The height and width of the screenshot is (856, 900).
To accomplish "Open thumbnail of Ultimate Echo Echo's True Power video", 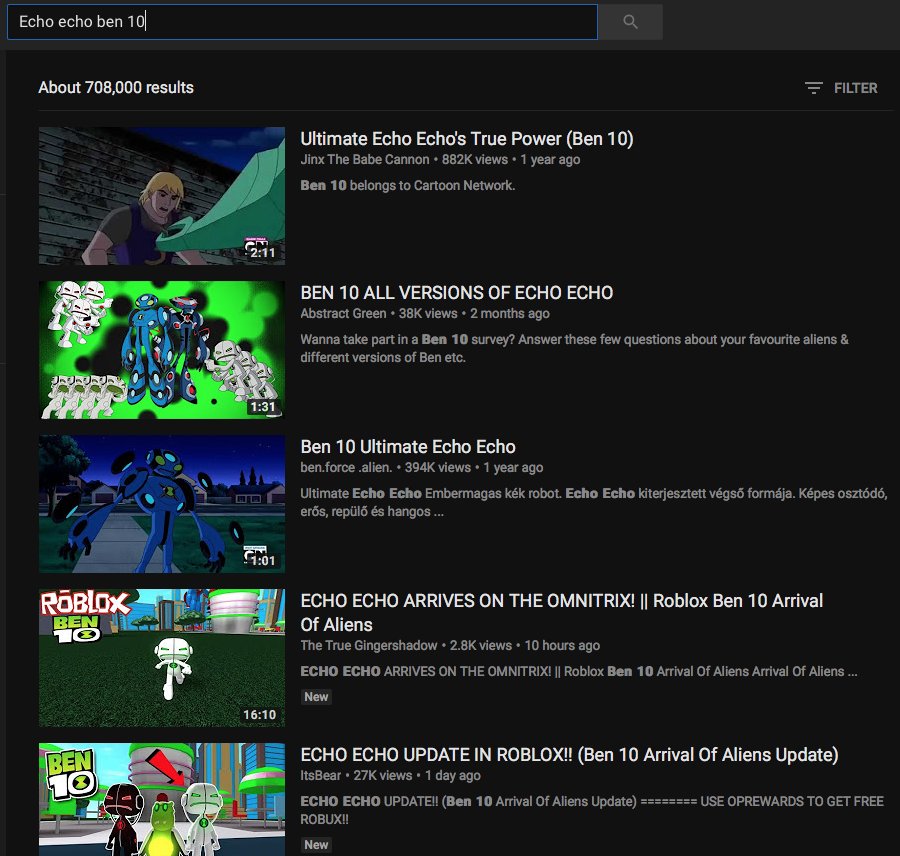I will click(162, 196).
